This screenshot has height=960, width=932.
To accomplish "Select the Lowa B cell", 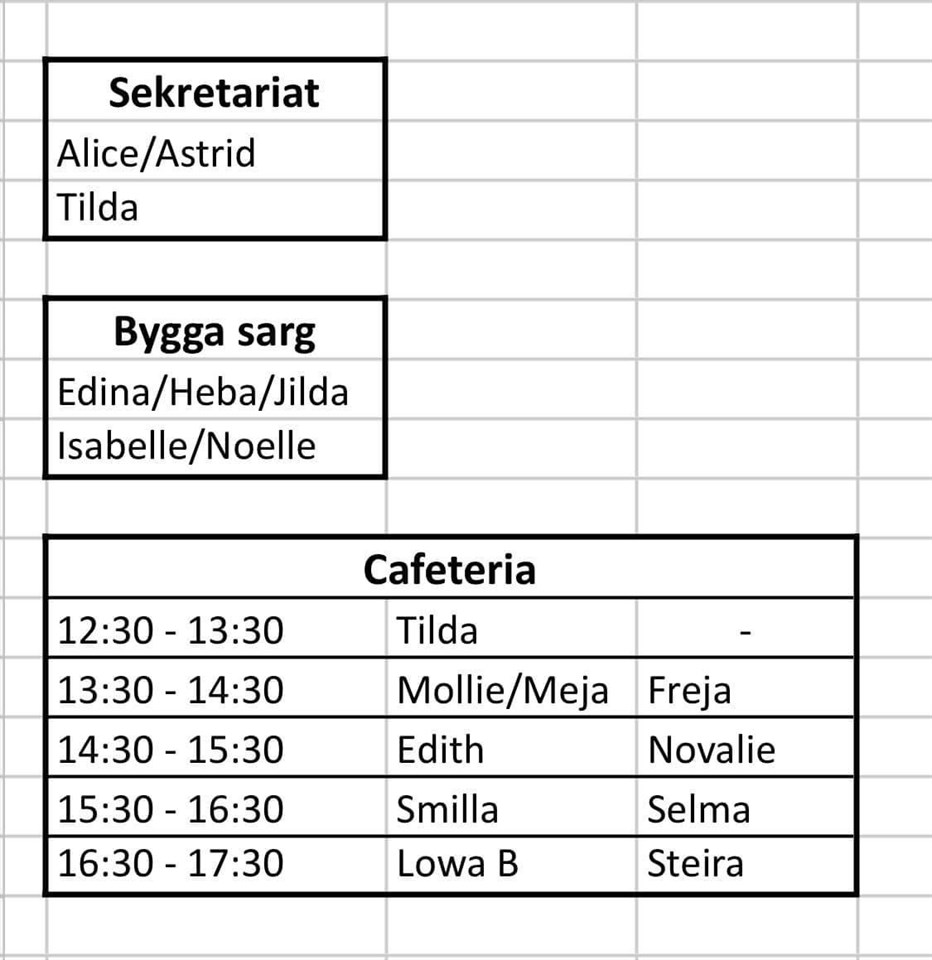I will [x=458, y=863].
